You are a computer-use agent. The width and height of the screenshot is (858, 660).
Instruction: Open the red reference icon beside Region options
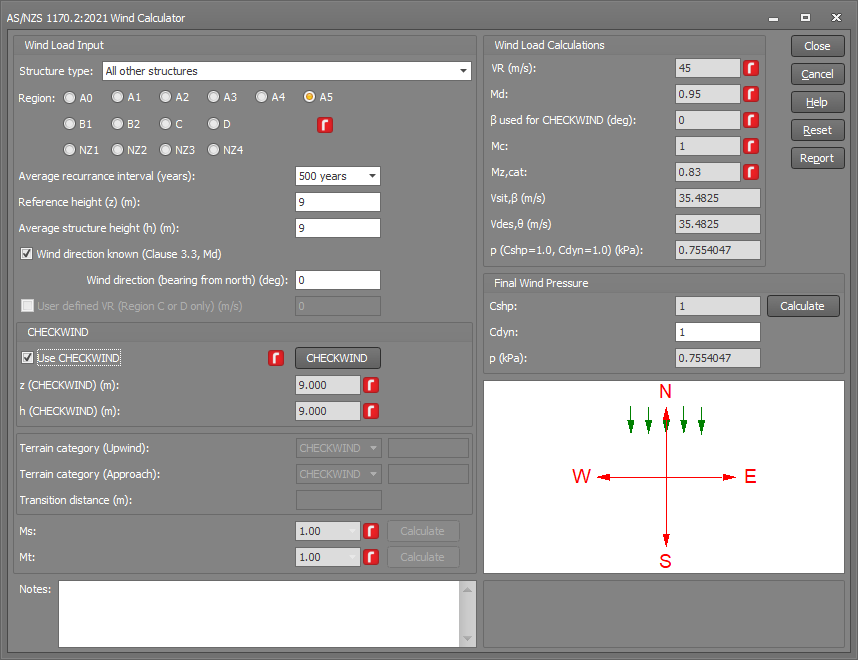click(324, 125)
